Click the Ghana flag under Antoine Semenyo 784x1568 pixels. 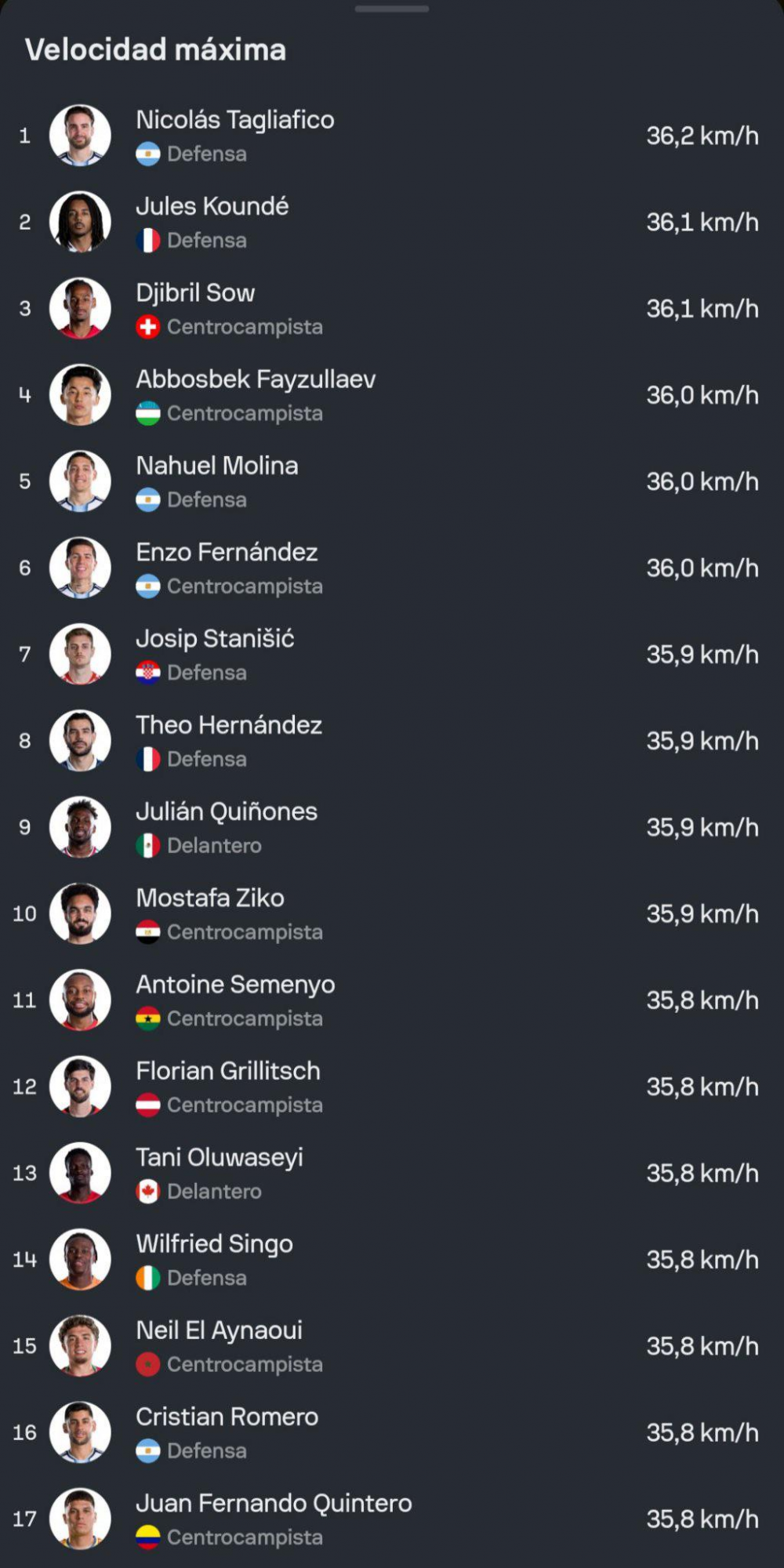(x=148, y=1018)
